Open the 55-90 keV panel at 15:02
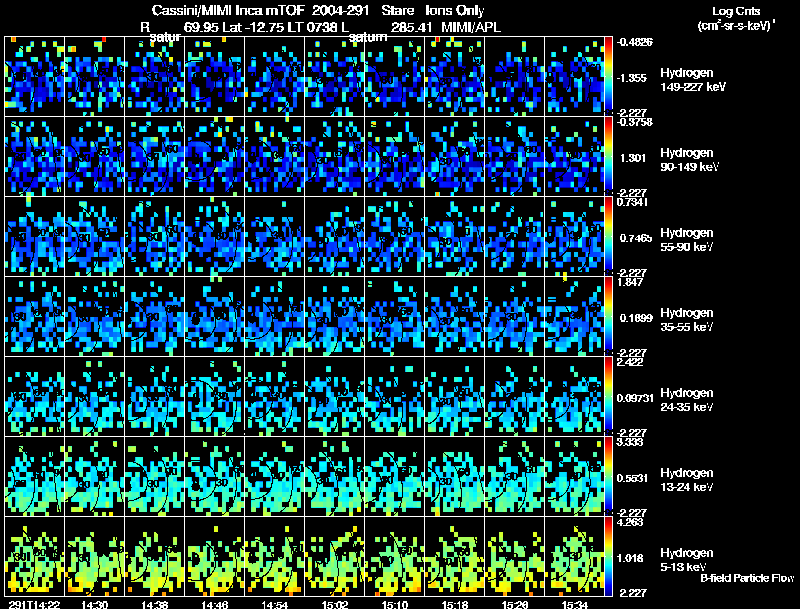This screenshot has width=800, height=609. (x=334, y=236)
